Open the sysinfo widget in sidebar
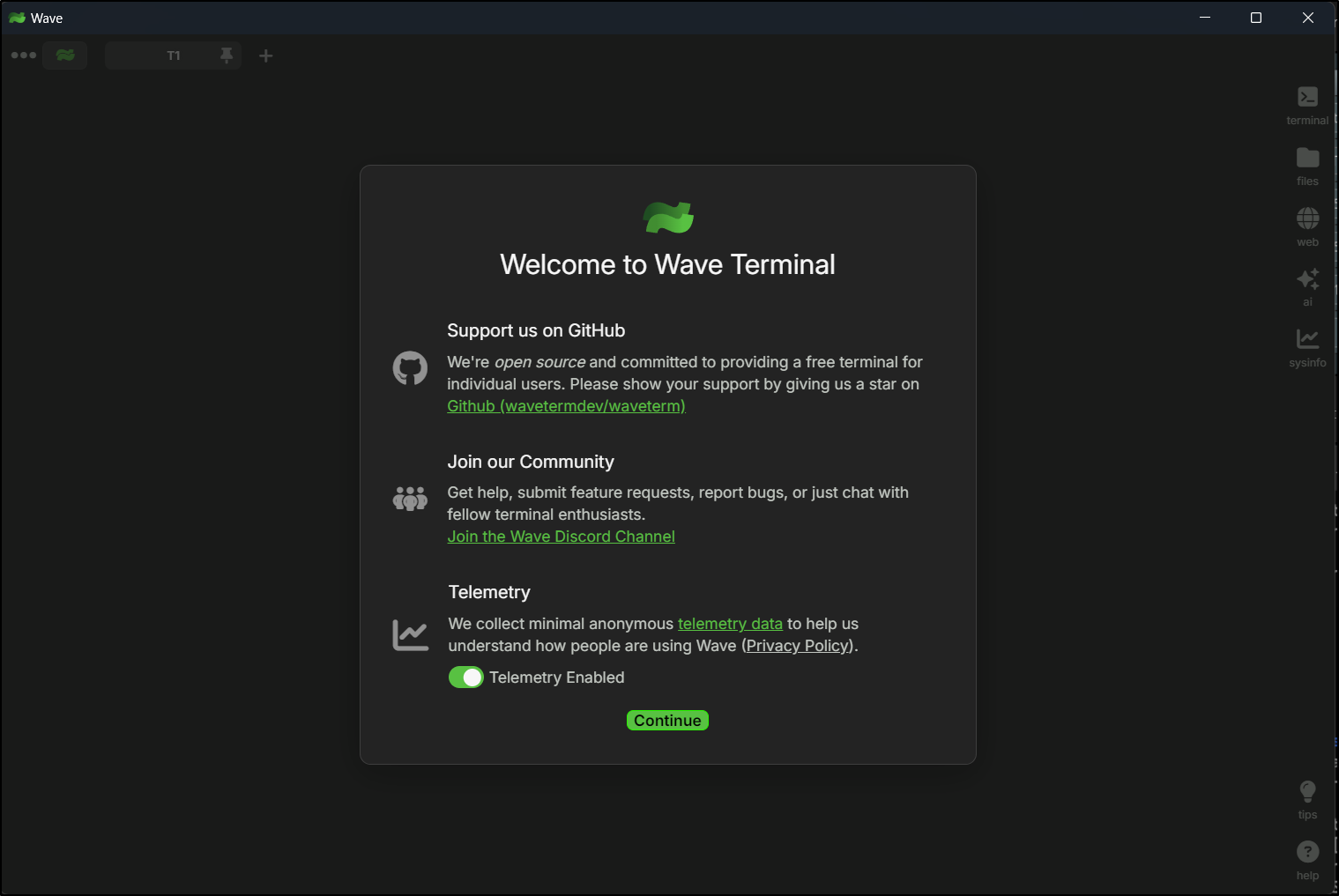This screenshot has width=1339, height=896. click(1307, 348)
